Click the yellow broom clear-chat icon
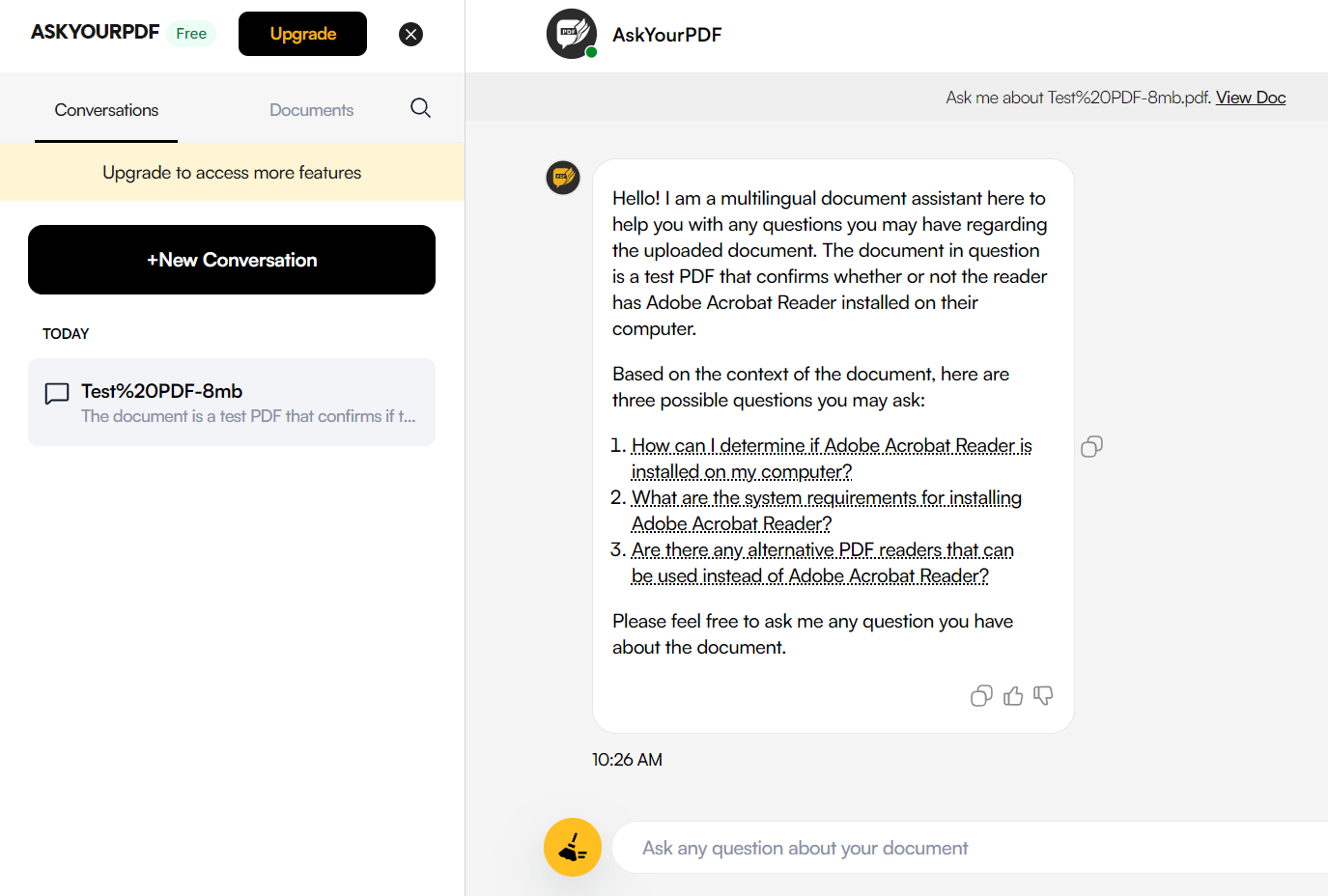Screen dimensions: 1328x896 (x=573, y=848)
